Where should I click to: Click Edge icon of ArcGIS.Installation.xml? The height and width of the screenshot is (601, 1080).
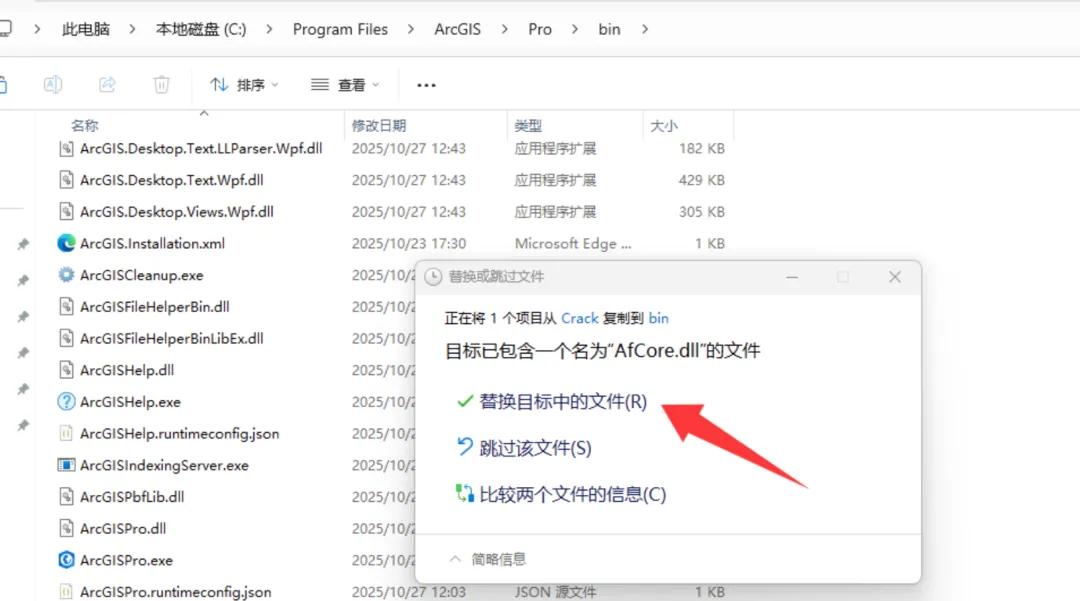(66, 243)
